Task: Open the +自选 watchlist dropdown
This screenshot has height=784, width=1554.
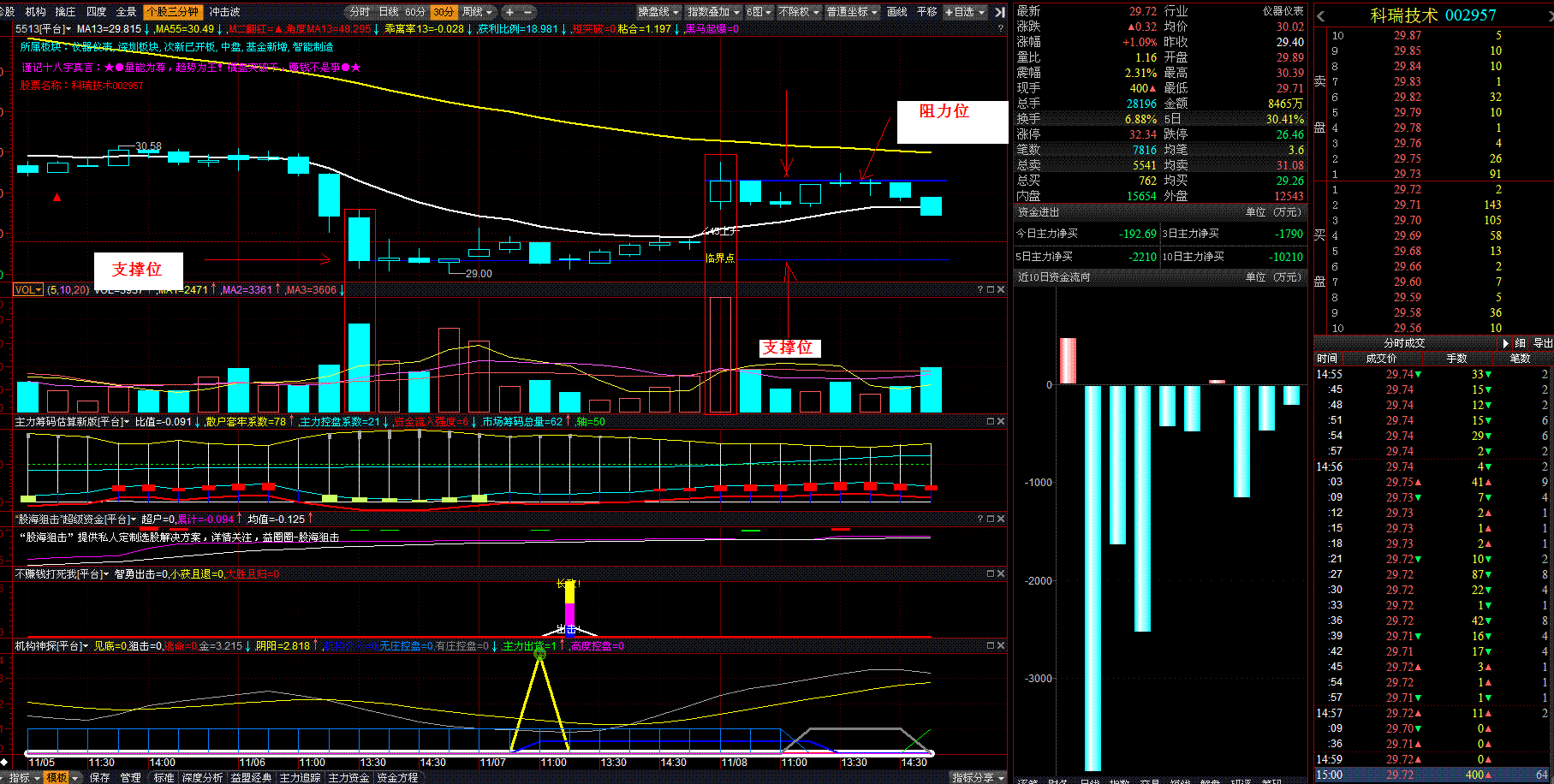Action: pyautogui.click(x=965, y=12)
